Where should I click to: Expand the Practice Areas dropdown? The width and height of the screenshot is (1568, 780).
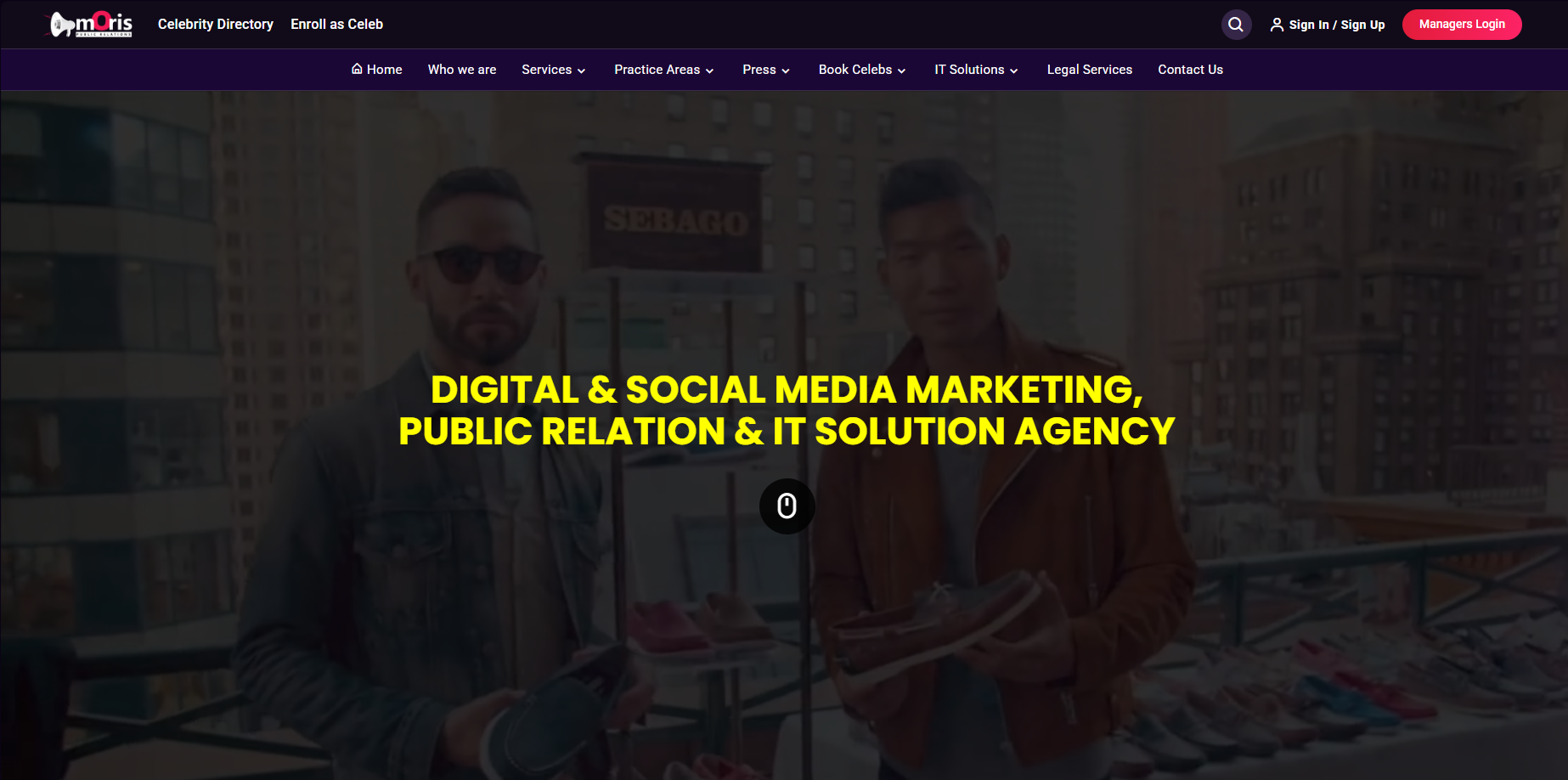[x=664, y=70]
